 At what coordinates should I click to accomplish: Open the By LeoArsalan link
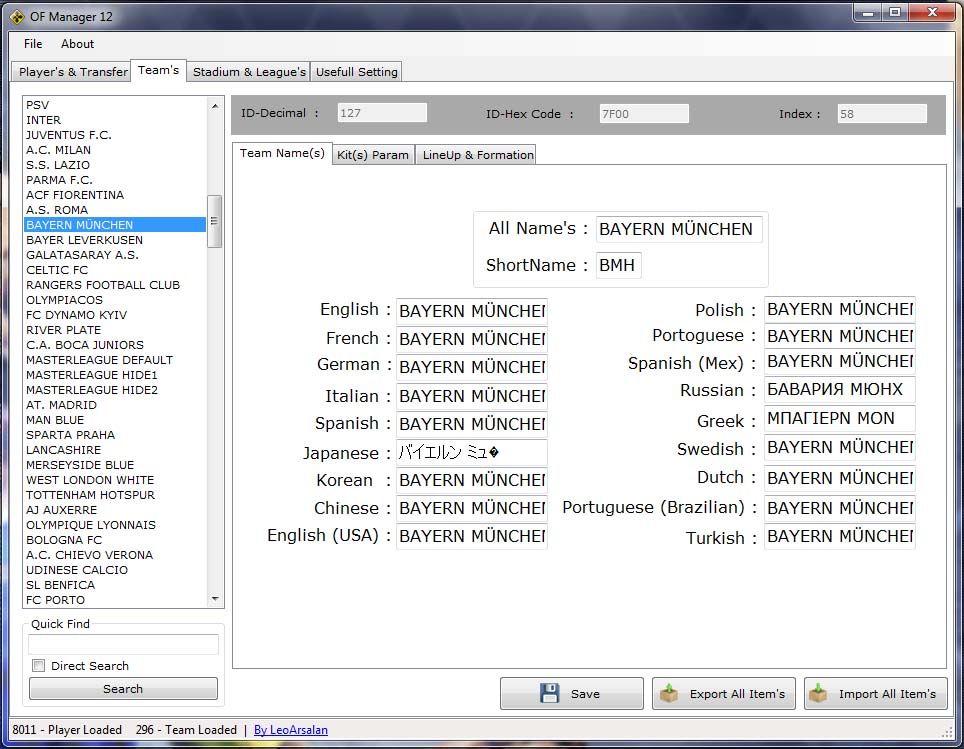coord(290,730)
